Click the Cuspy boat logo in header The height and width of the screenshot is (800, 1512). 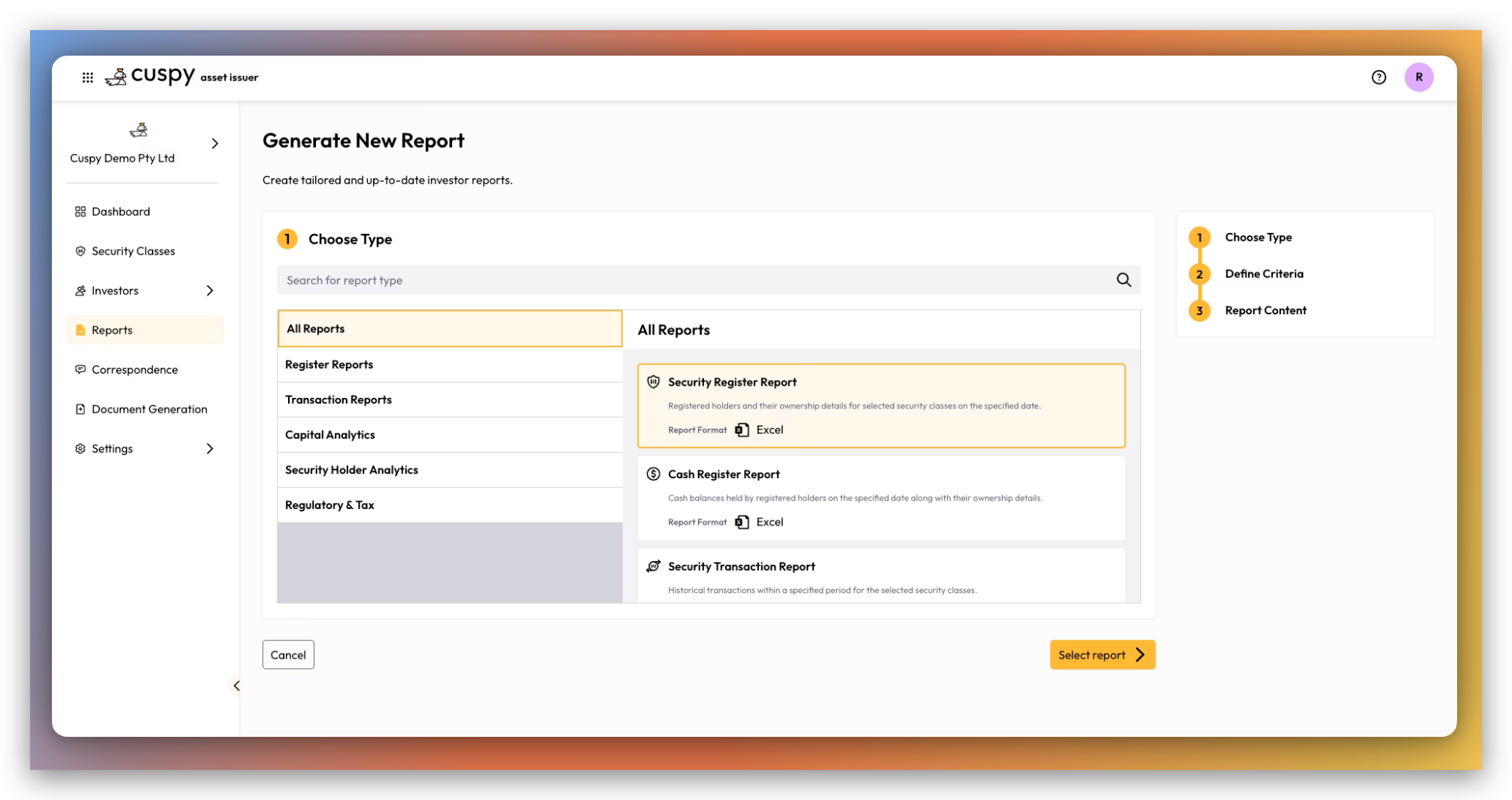116,77
